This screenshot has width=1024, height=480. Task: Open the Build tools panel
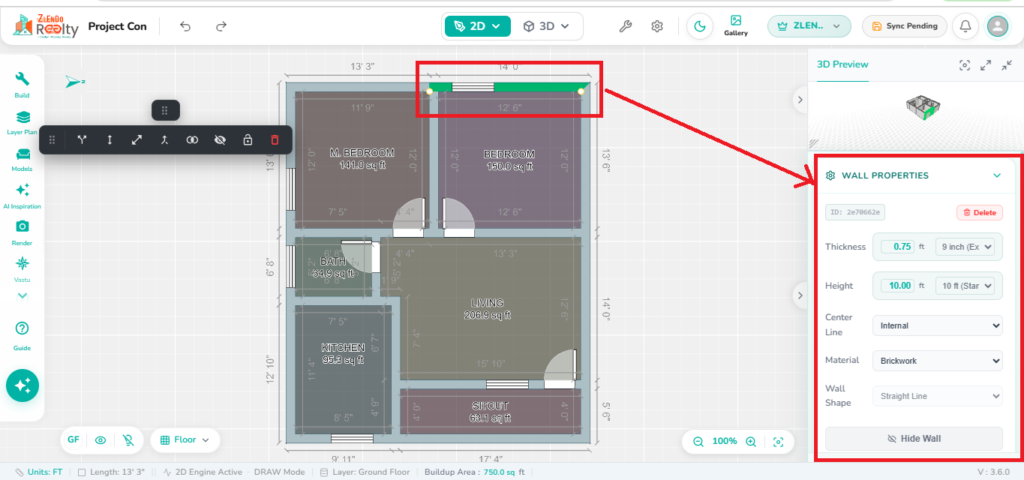coord(22,84)
